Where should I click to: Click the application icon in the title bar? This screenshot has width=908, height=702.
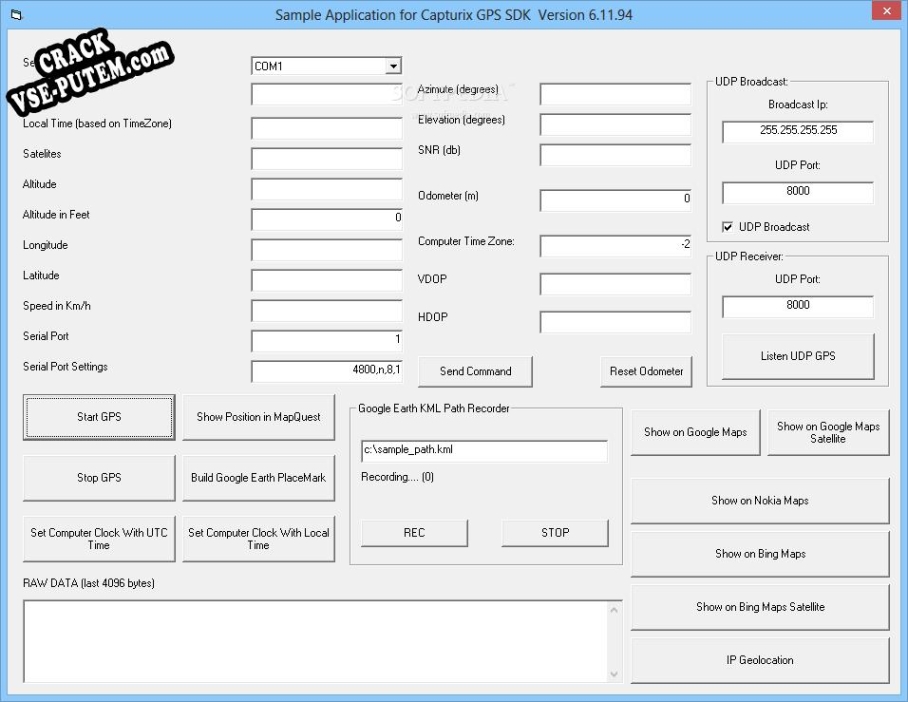click(15, 16)
